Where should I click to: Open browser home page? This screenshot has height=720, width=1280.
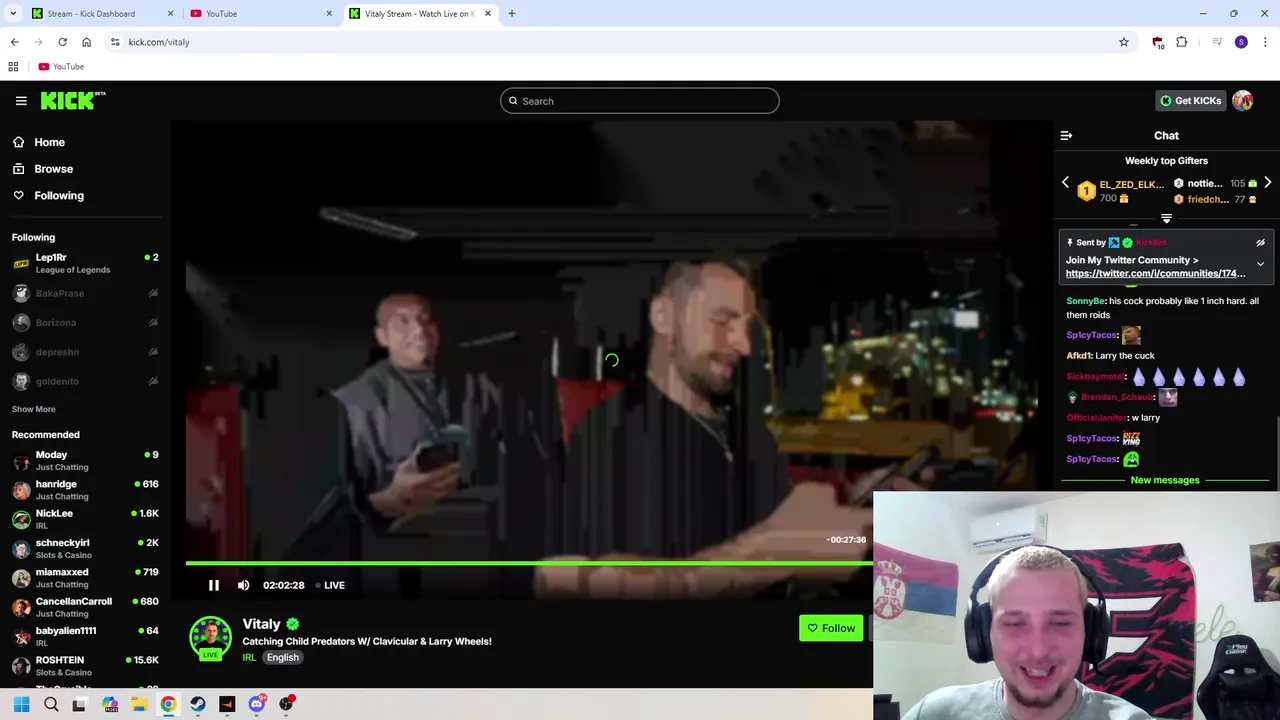point(86,42)
